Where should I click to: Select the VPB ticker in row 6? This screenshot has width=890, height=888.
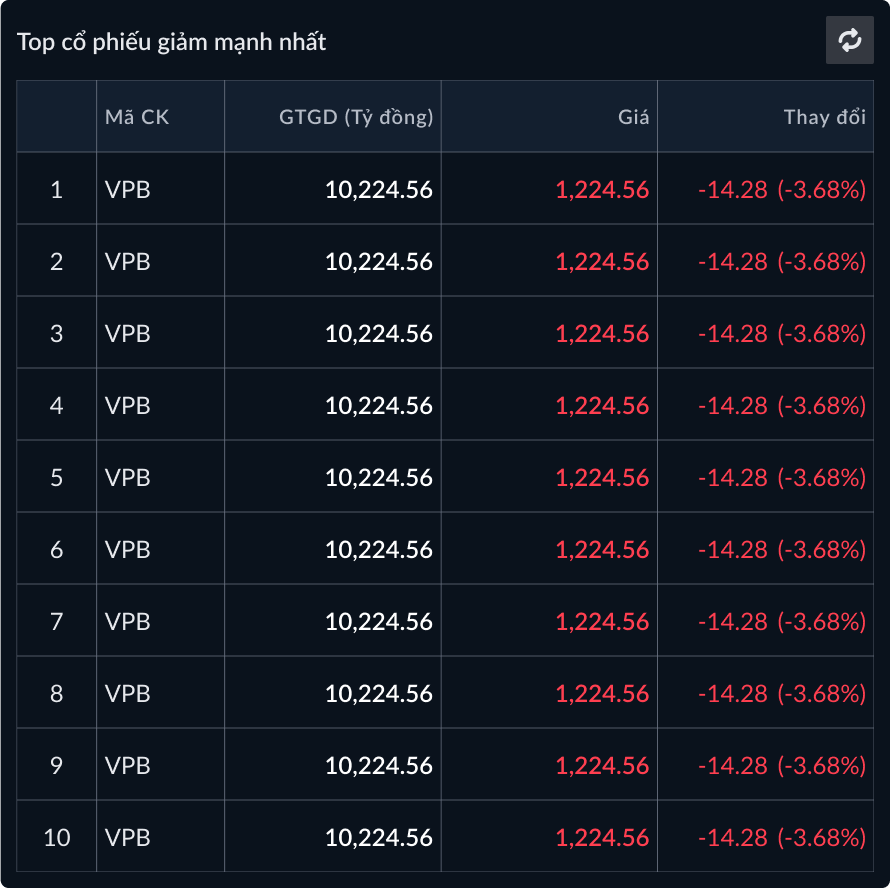click(x=128, y=549)
